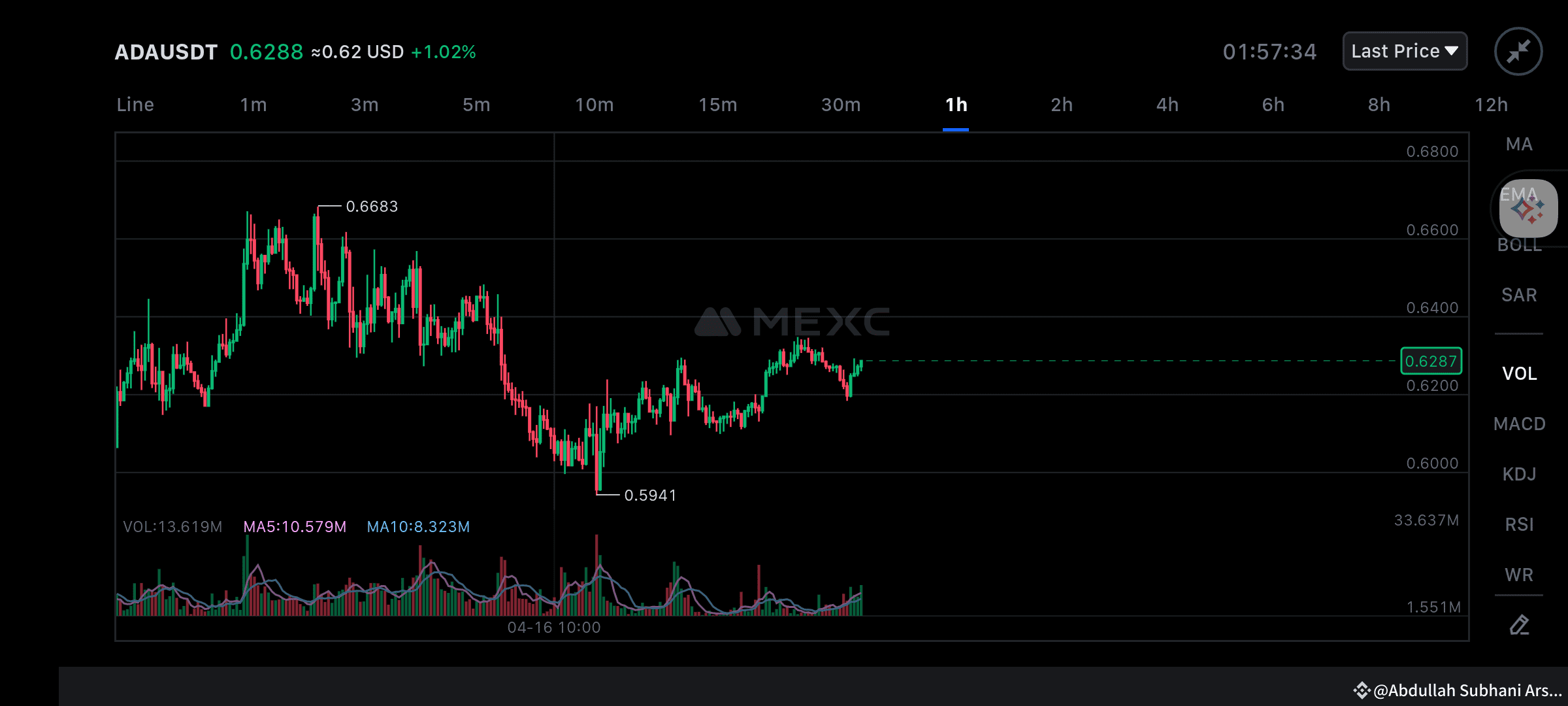Screen dimensions: 1568x706
Task: Click the 0.5941 low price marker
Action: pyautogui.click(x=650, y=496)
